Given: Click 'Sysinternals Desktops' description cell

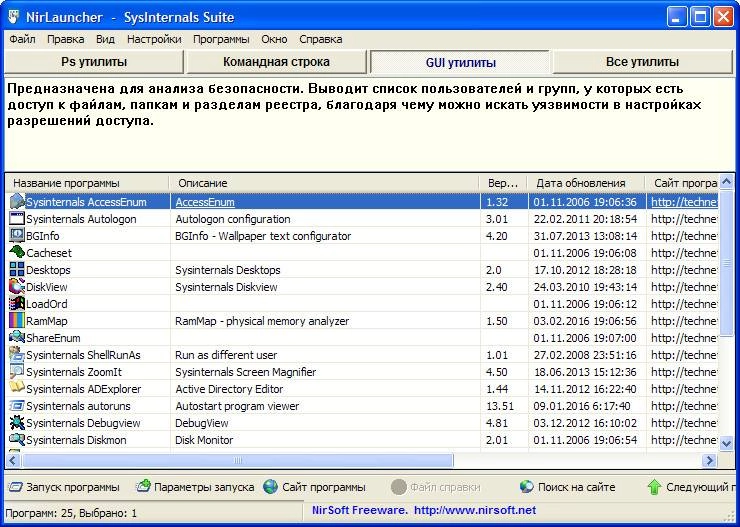Looking at the screenshot, I should [228, 270].
